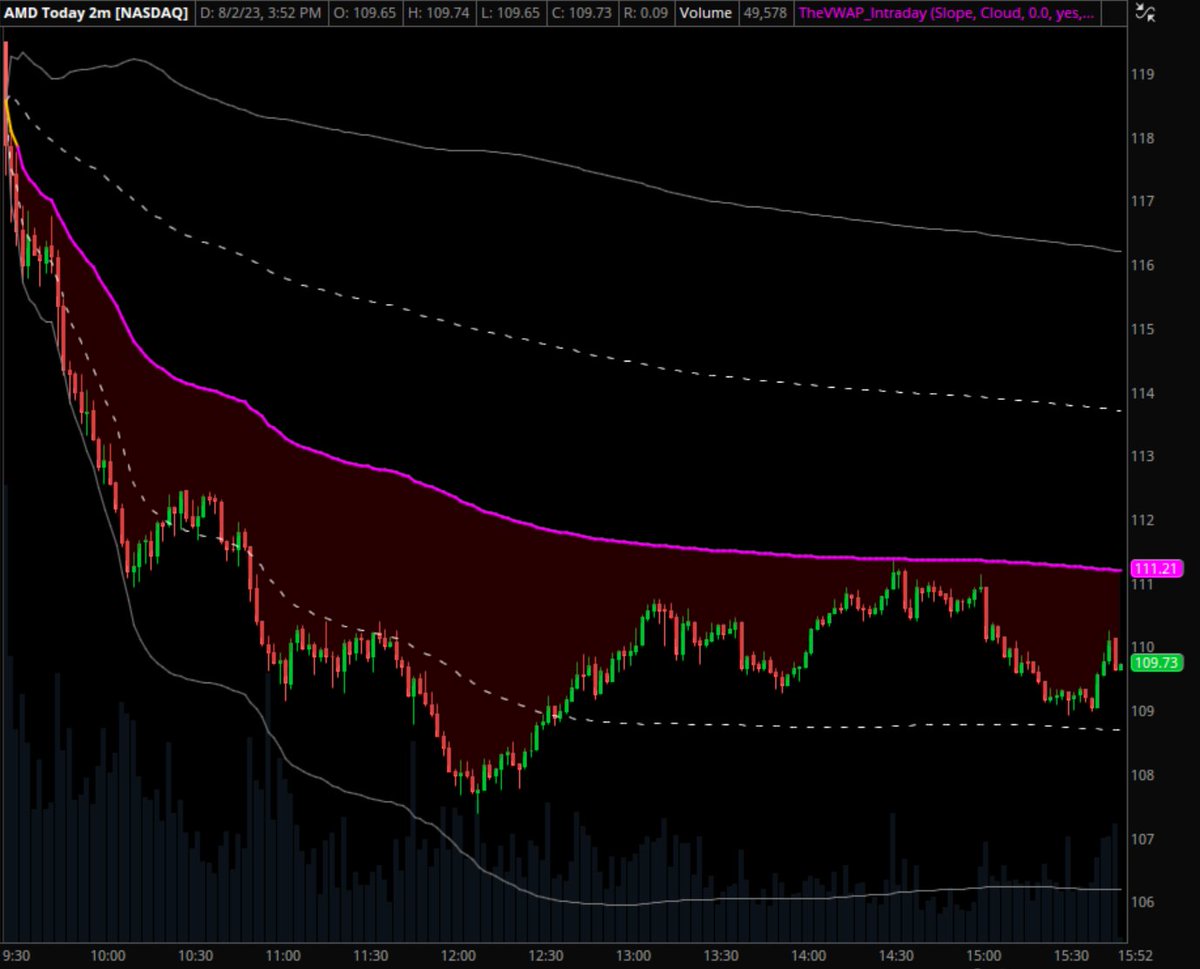Click the 15:00 time axis label

984,956
